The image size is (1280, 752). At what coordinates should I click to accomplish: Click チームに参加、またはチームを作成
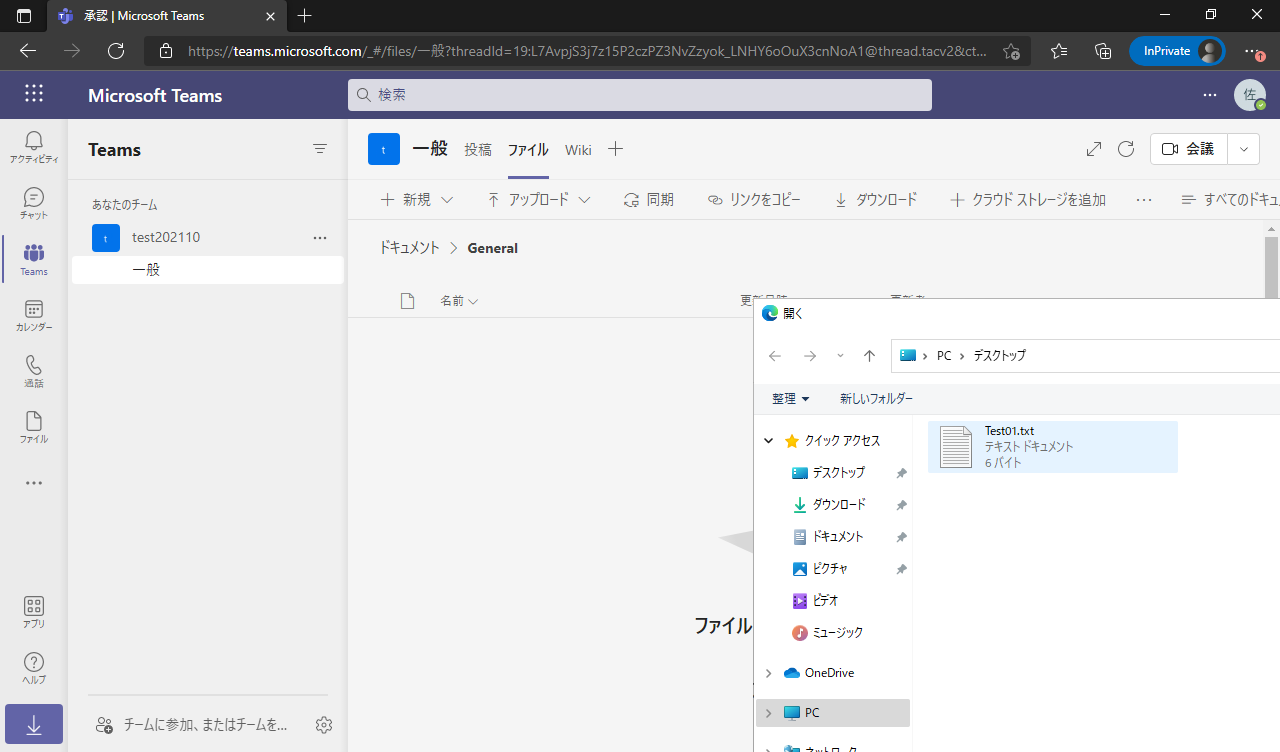(191, 724)
